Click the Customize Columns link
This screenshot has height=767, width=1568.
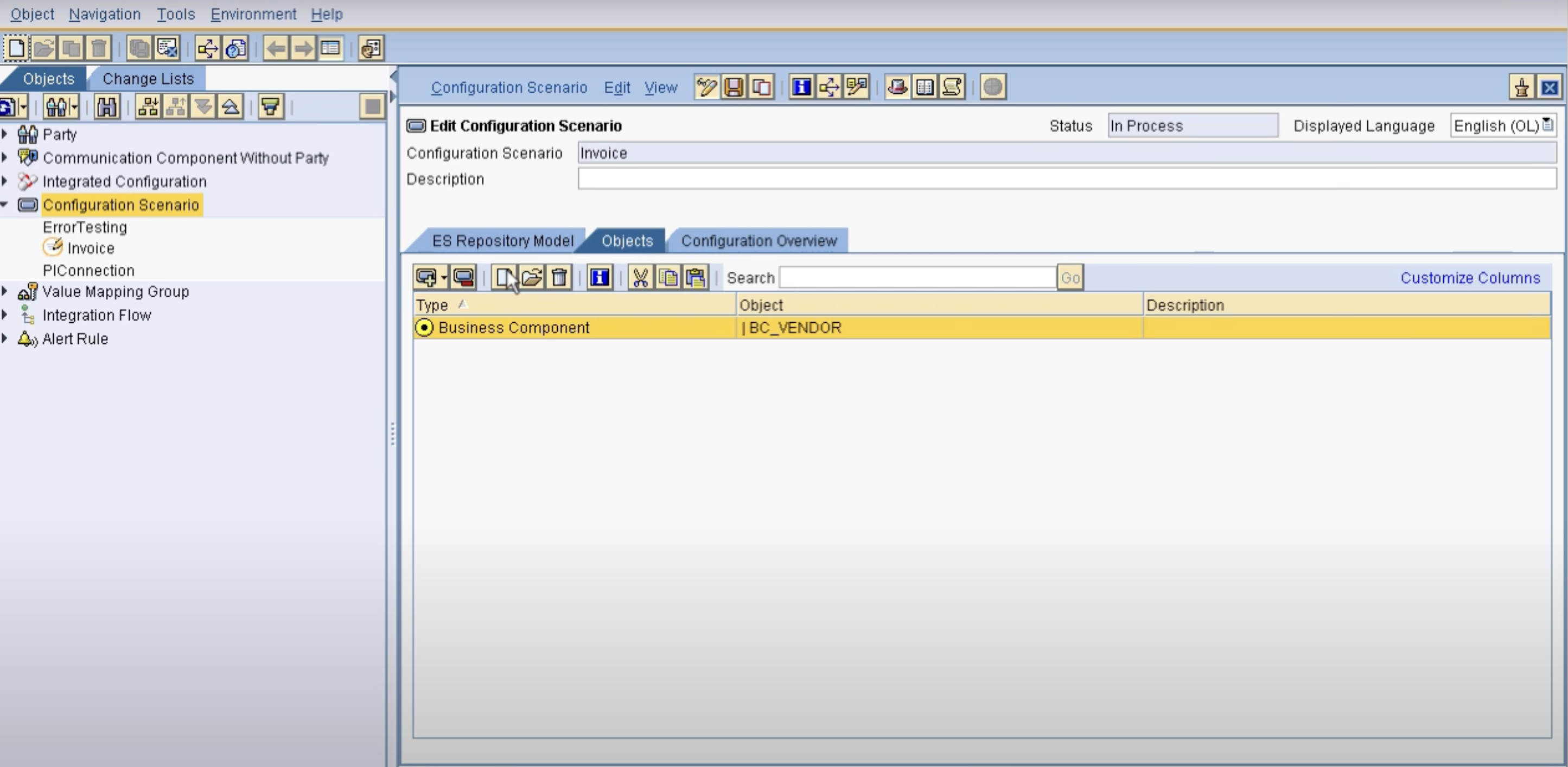coord(1469,278)
